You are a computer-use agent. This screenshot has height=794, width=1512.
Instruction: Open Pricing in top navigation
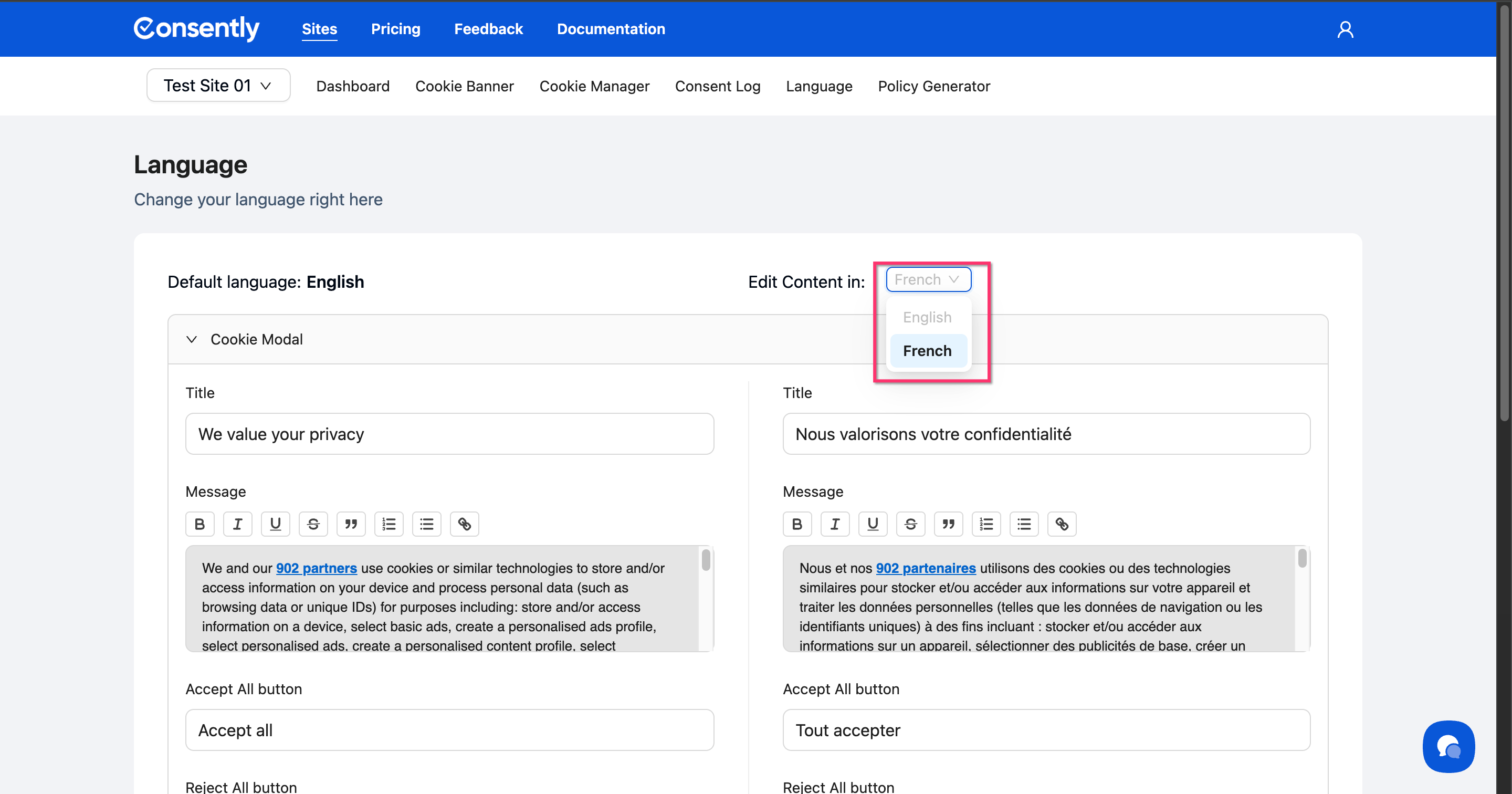395,29
